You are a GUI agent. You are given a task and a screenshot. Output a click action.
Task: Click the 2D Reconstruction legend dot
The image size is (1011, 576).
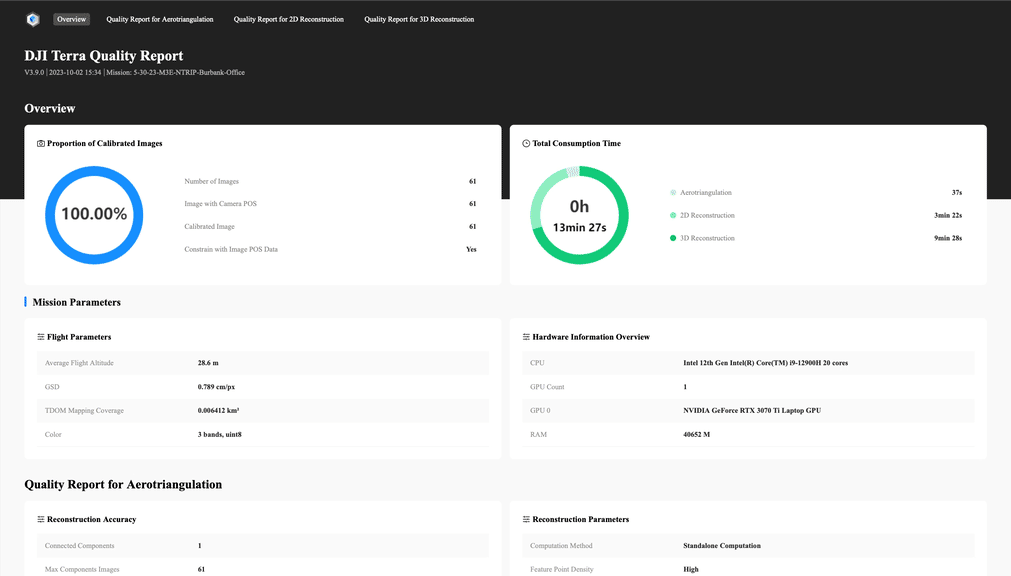673,216
